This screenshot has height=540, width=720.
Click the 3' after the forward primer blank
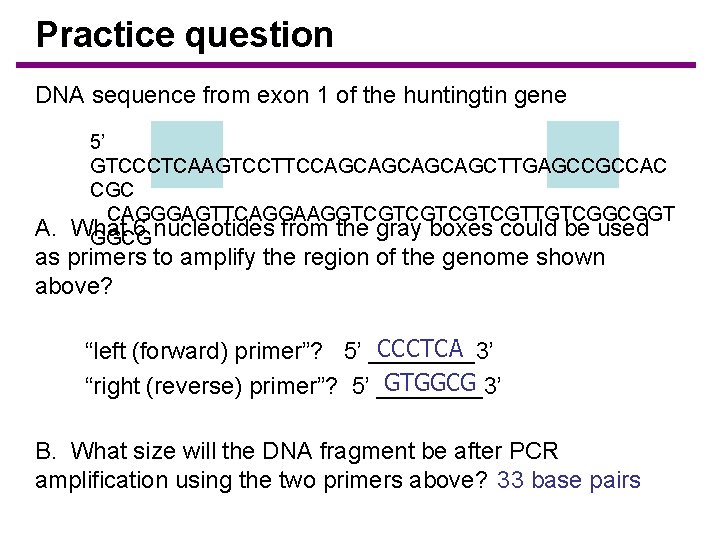(x=484, y=352)
